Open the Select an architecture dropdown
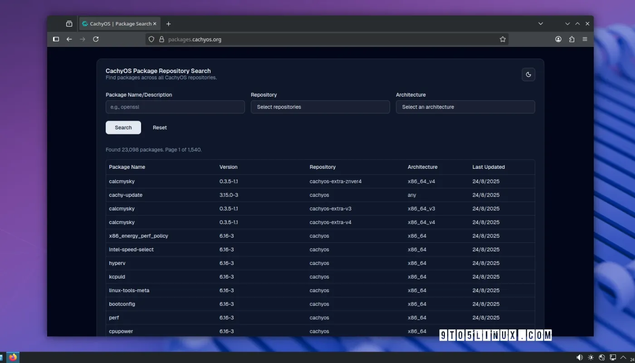Screen dimensions: 635x363 point(465,107)
